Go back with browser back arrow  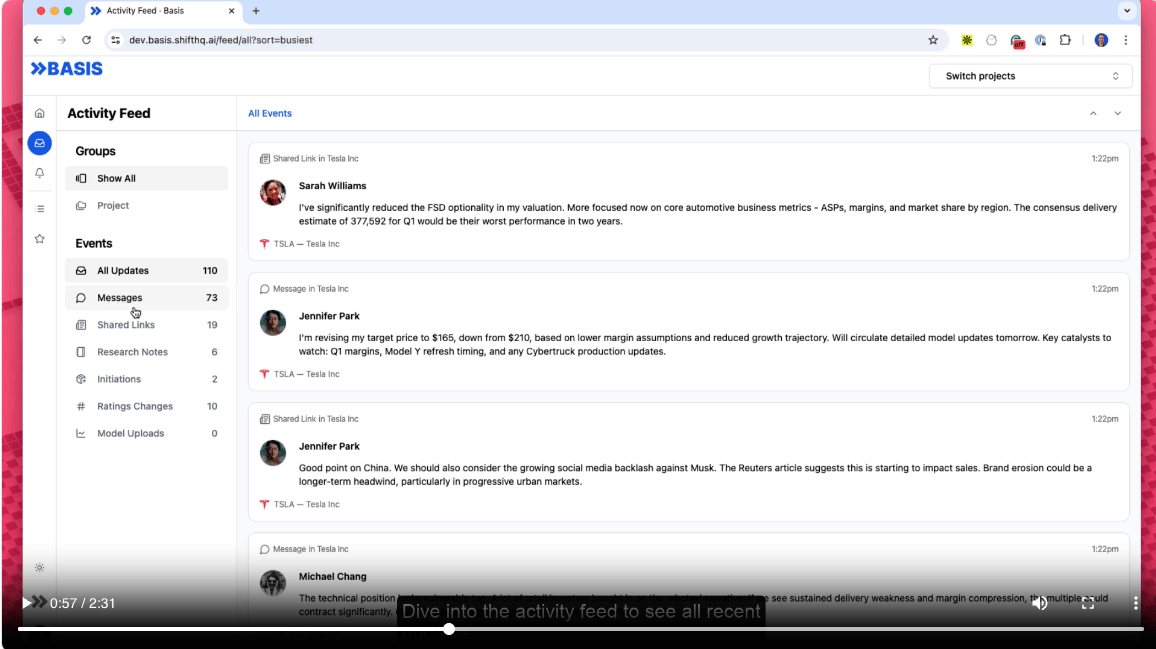pyautogui.click(x=38, y=40)
